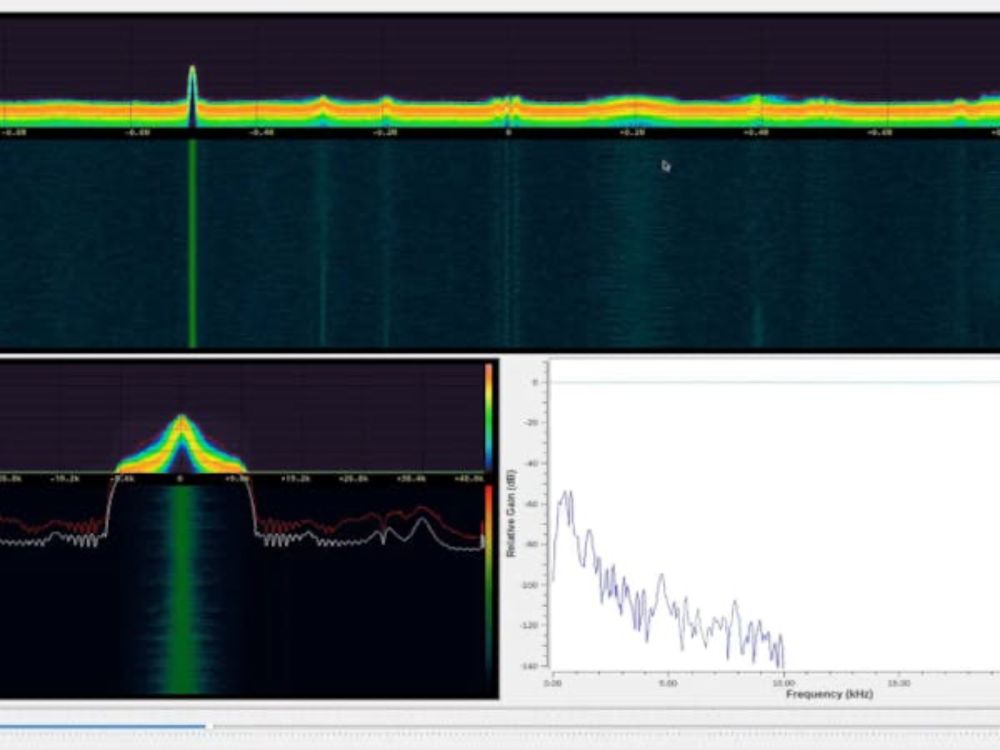The height and width of the screenshot is (750, 1000).
Task: Click the Frequency (kHz) axis label
Action: pos(829,694)
